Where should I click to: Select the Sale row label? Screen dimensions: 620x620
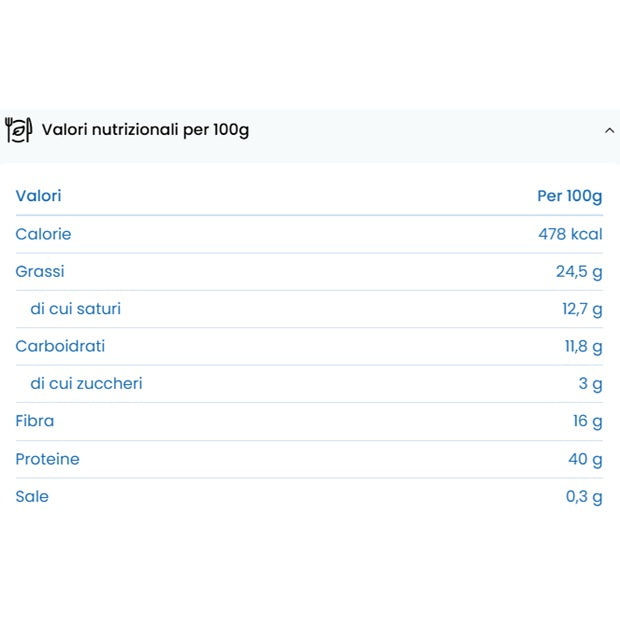click(32, 496)
